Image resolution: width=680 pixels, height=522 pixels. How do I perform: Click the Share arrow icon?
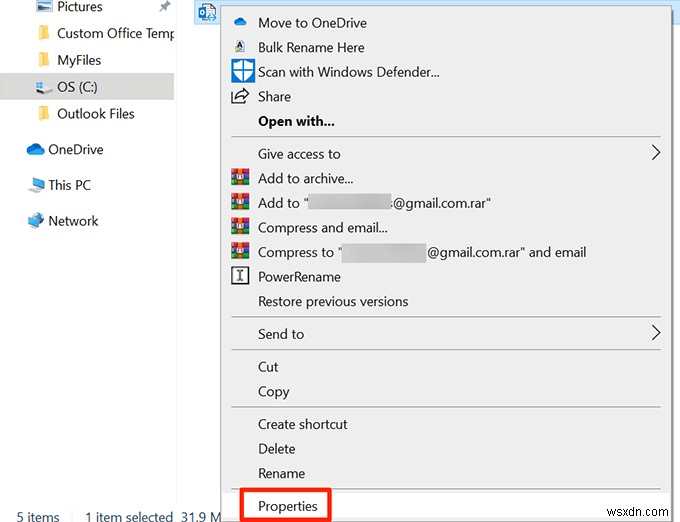[x=240, y=96]
